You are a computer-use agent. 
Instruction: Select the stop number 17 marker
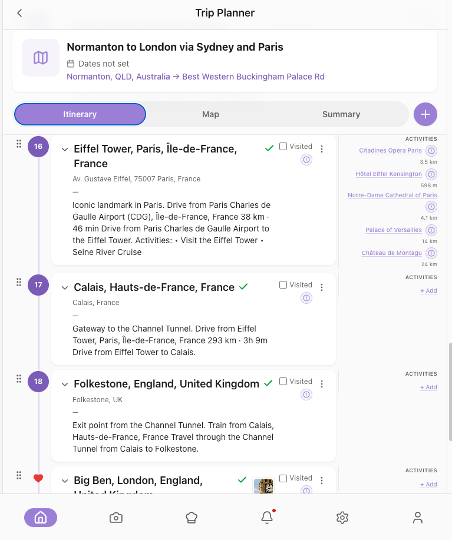pyautogui.click(x=38, y=285)
